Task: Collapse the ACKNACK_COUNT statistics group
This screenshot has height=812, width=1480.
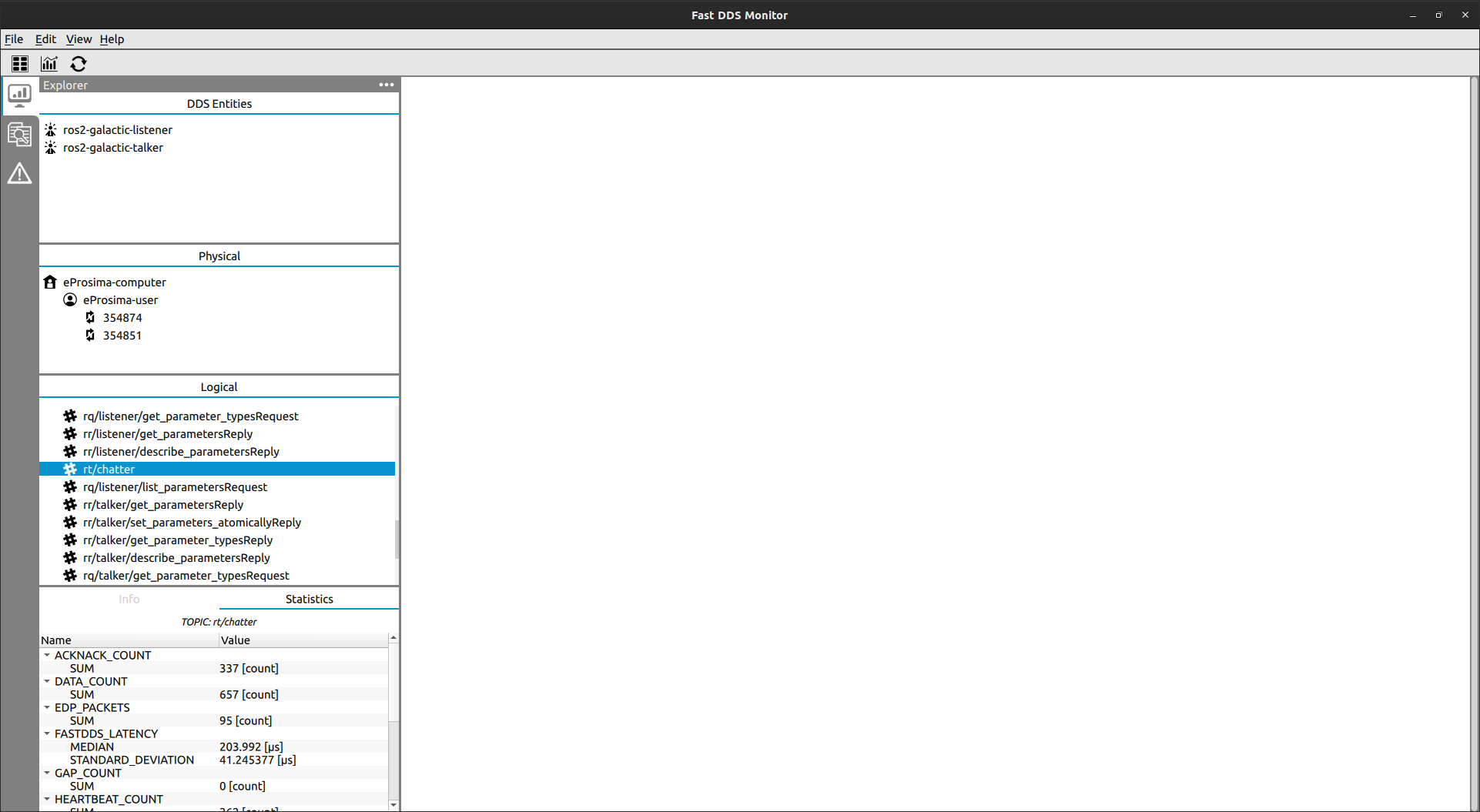Action: click(x=47, y=655)
